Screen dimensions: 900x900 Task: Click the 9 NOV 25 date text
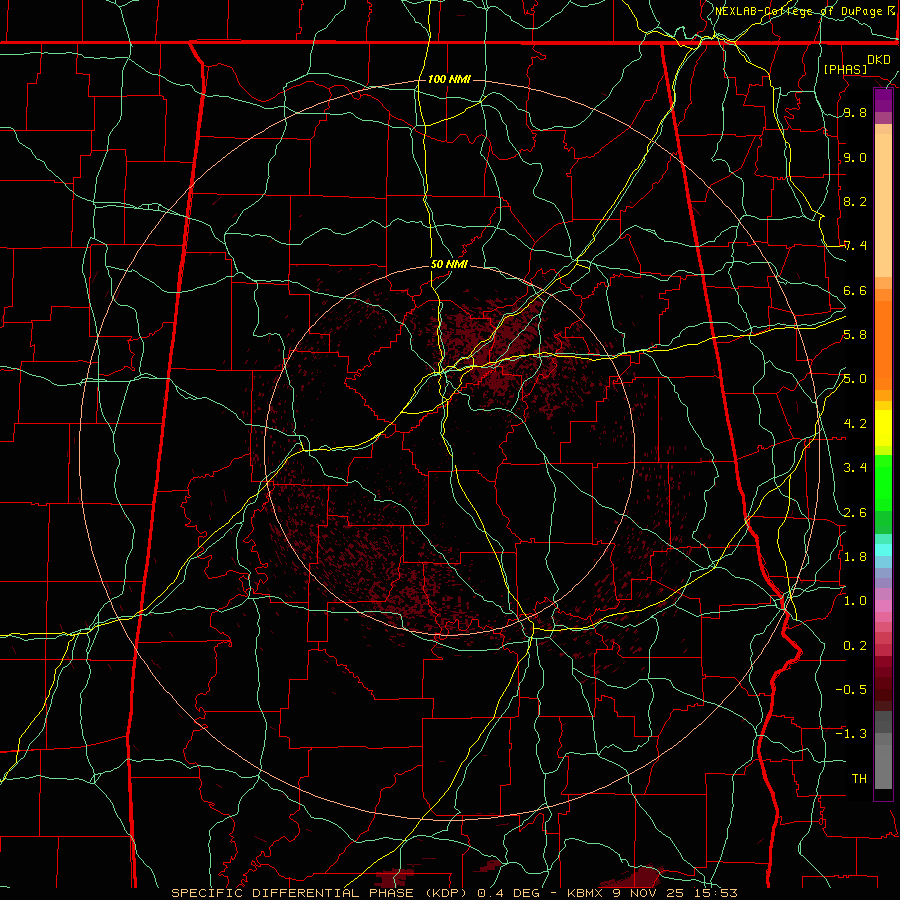650,893
